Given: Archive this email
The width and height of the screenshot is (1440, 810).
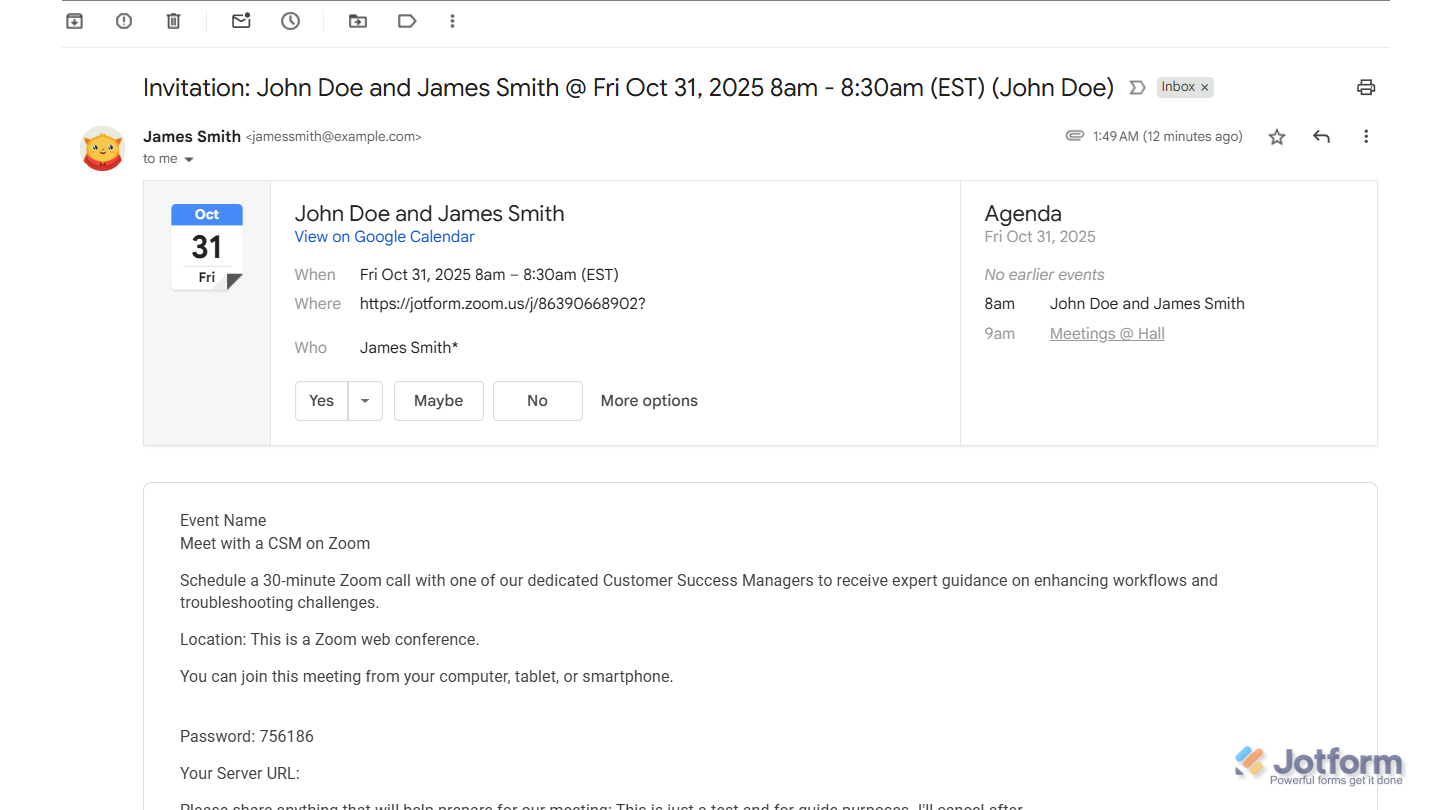Looking at the screenshot, I should click(74, 20).
